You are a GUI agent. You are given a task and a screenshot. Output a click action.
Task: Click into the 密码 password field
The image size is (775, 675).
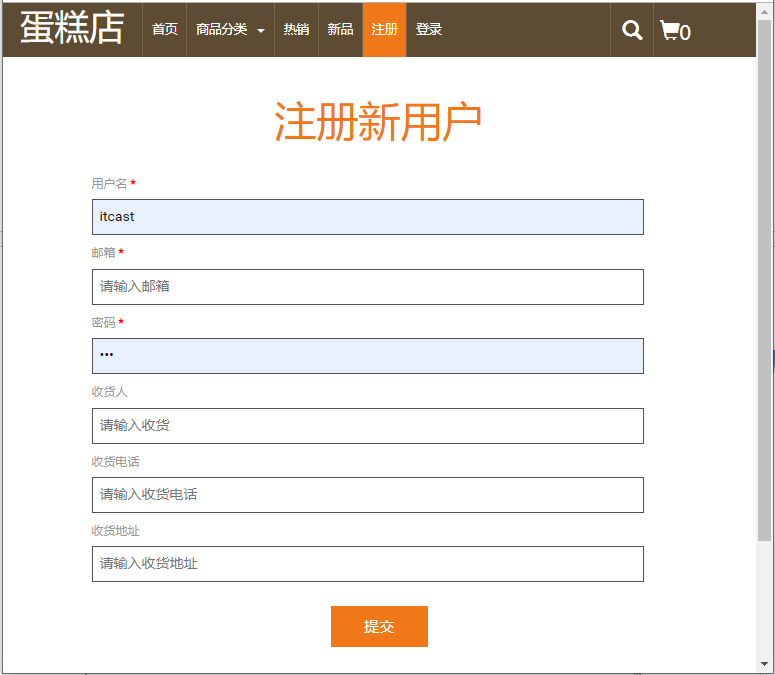pos(367,356)
